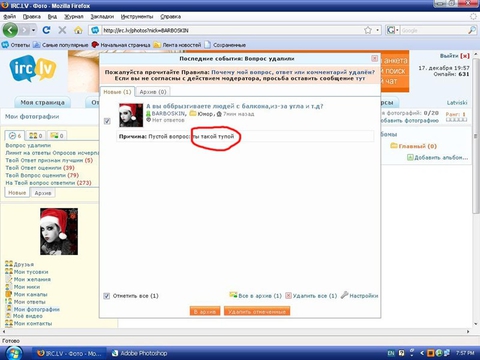Go to the home page icon

(78, 30)
